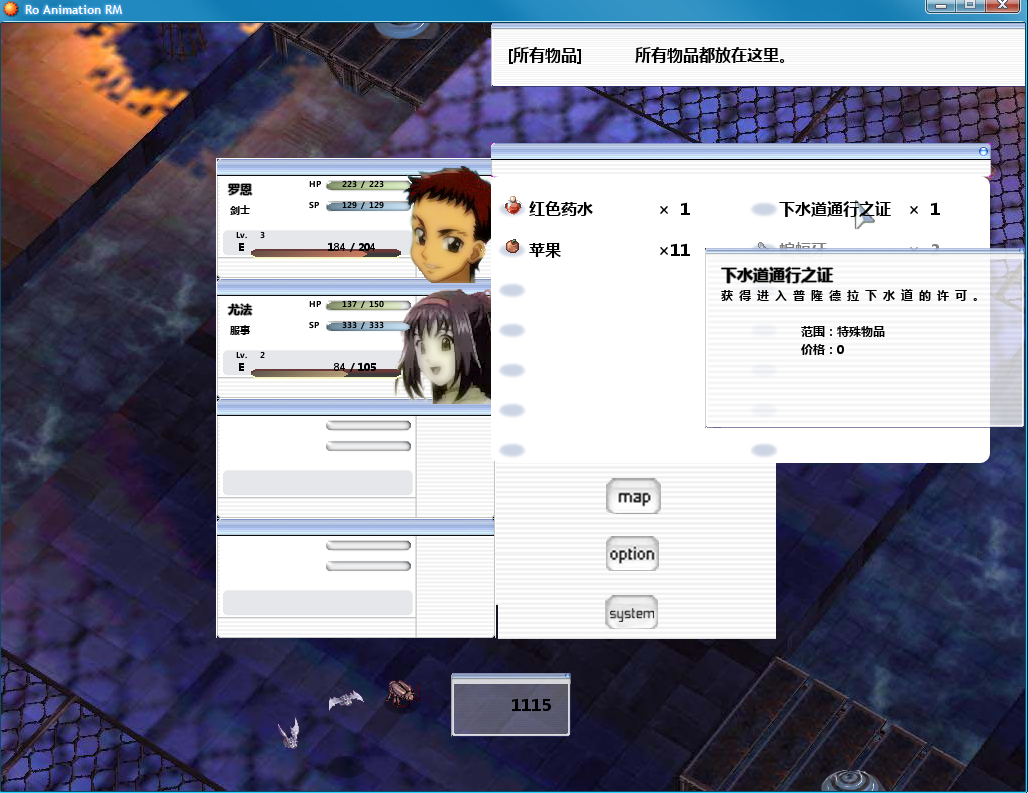Click the text 所有物品都放在这里。
The image size is (1028, 793).
pyautogui.click(x=711, y=56)
